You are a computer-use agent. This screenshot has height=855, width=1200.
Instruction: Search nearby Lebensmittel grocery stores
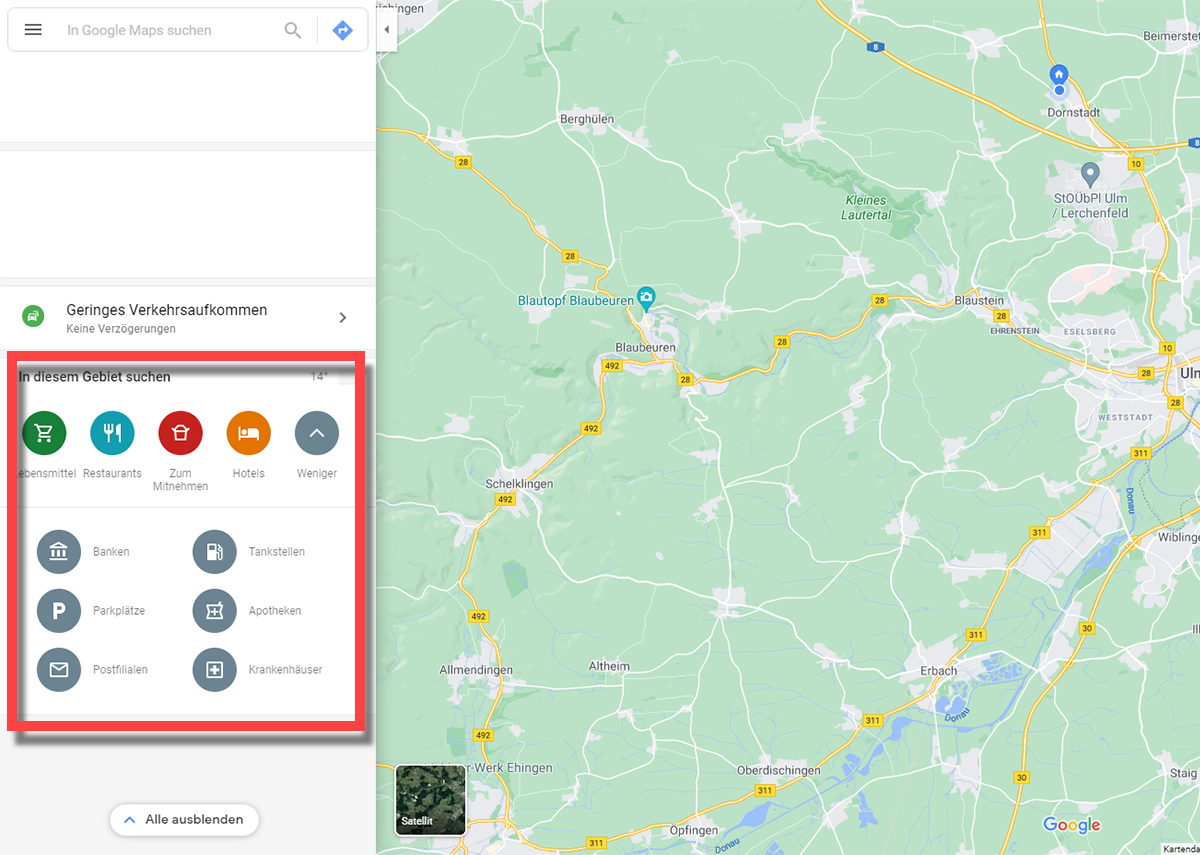click(x=44, y=433)
